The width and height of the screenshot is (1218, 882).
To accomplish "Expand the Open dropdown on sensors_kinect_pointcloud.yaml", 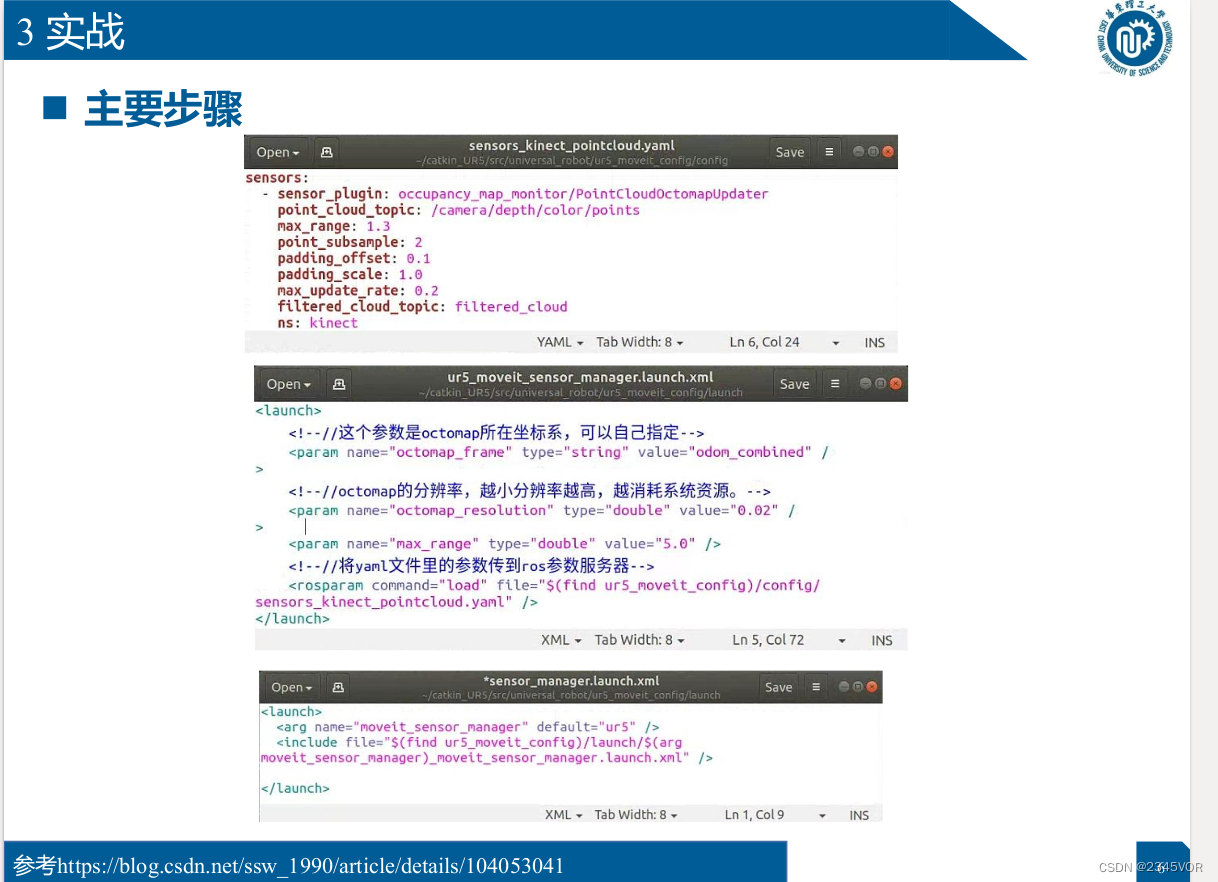I will (x=277, y=151).
